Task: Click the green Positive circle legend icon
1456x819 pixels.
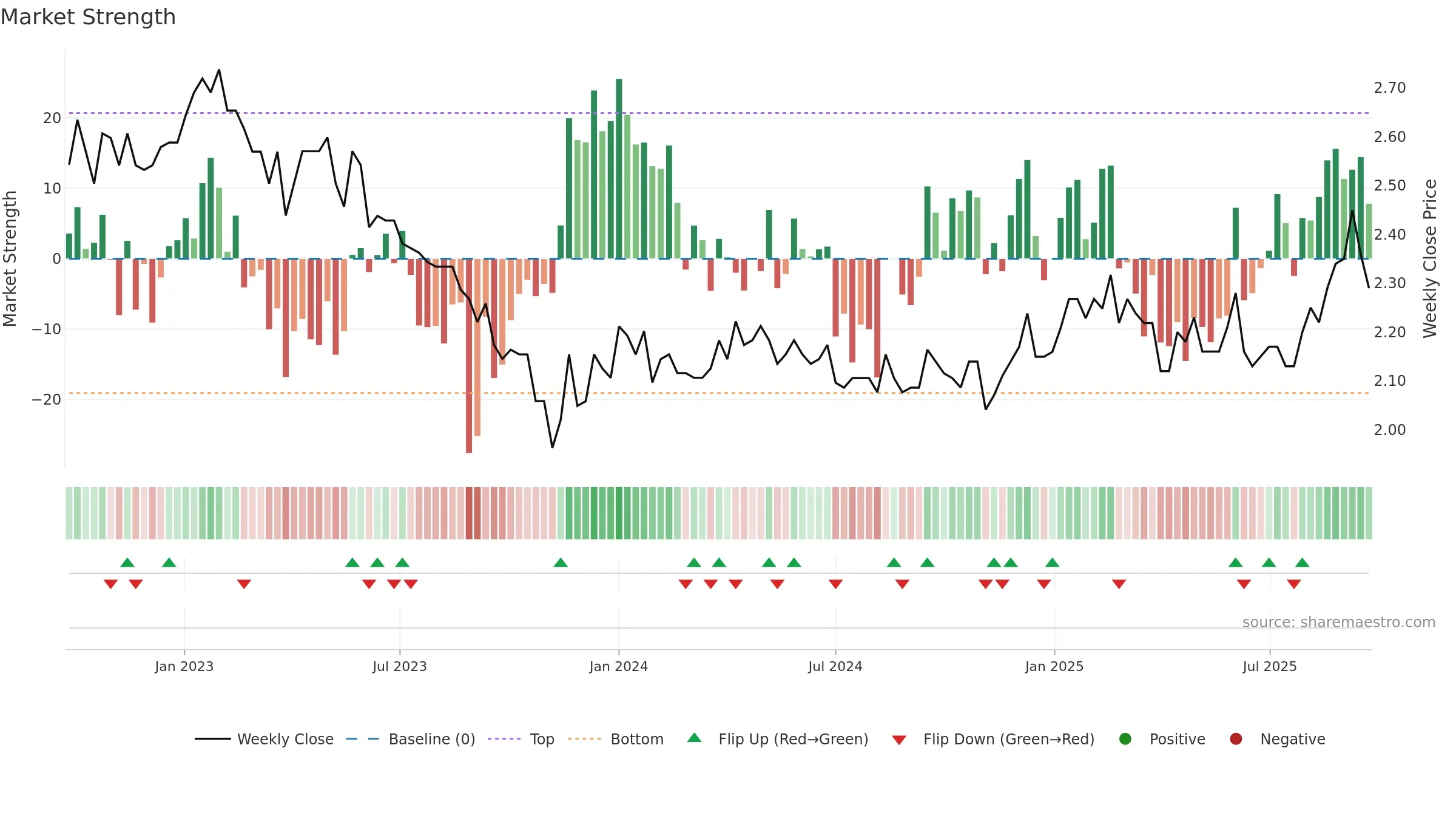Action: (x=1125, y=739)
